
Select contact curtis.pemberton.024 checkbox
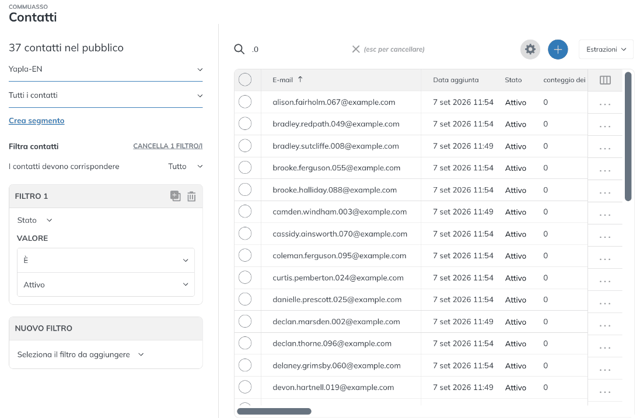pos(245,277)
